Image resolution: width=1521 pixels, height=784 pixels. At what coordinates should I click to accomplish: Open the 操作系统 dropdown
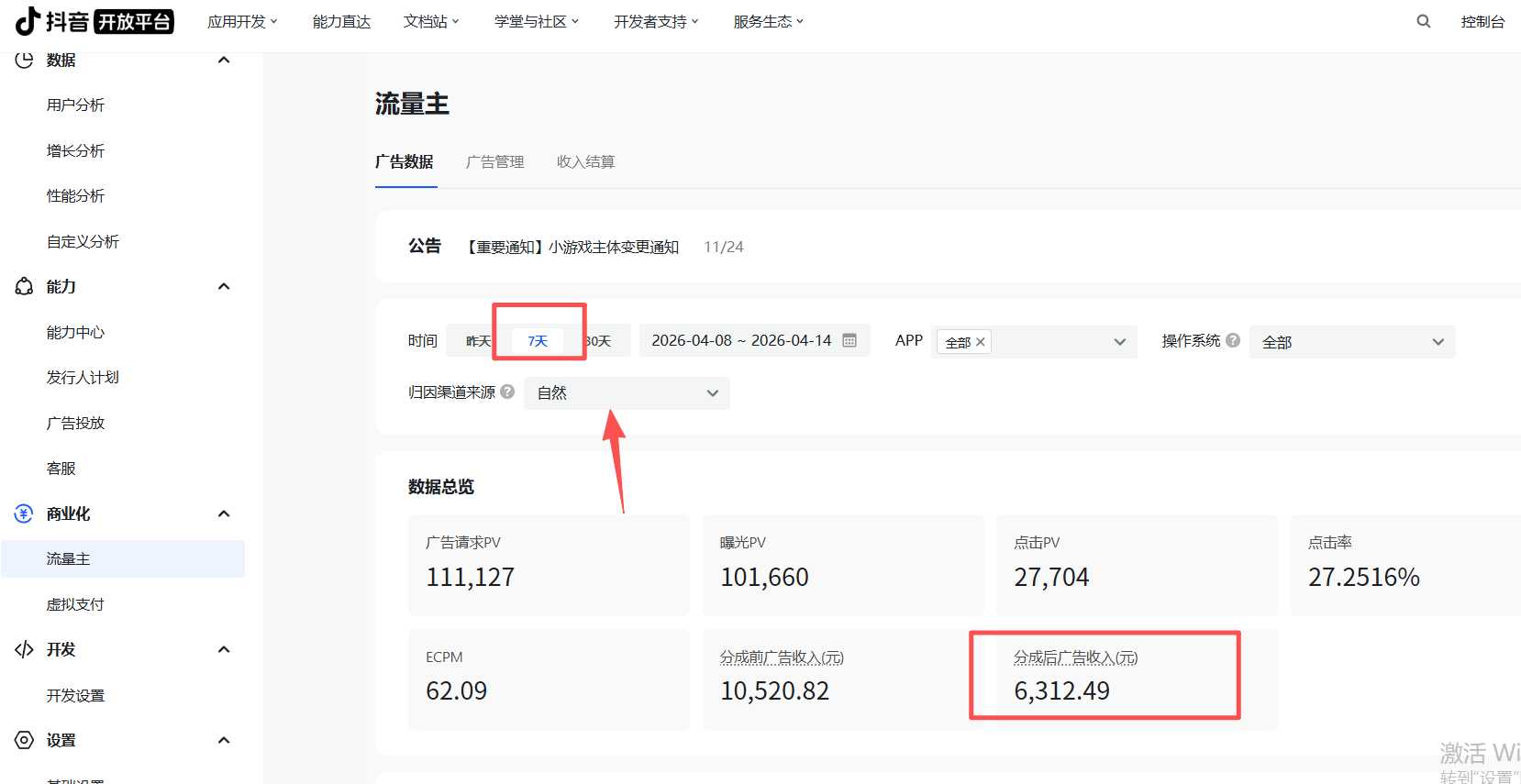(1351, 342)
